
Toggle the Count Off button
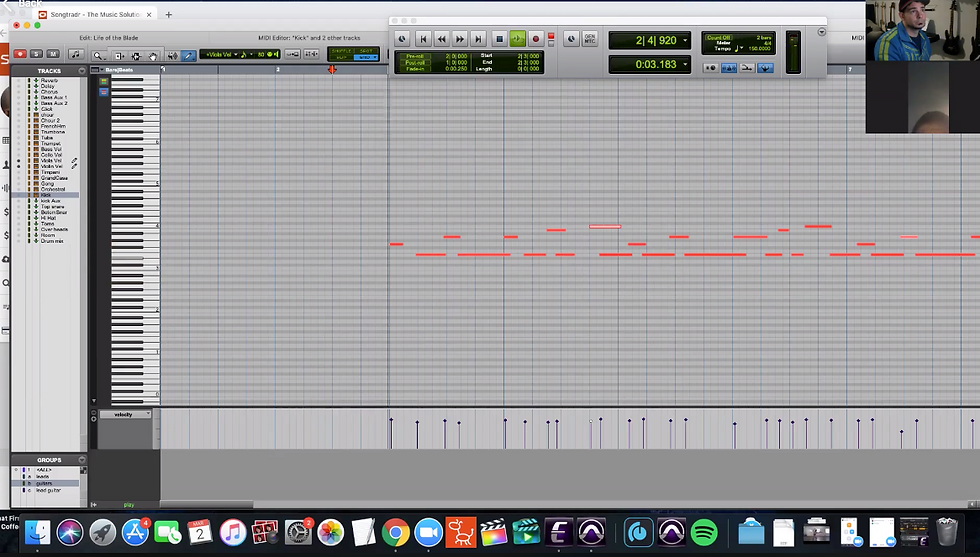tap(718, 38)
